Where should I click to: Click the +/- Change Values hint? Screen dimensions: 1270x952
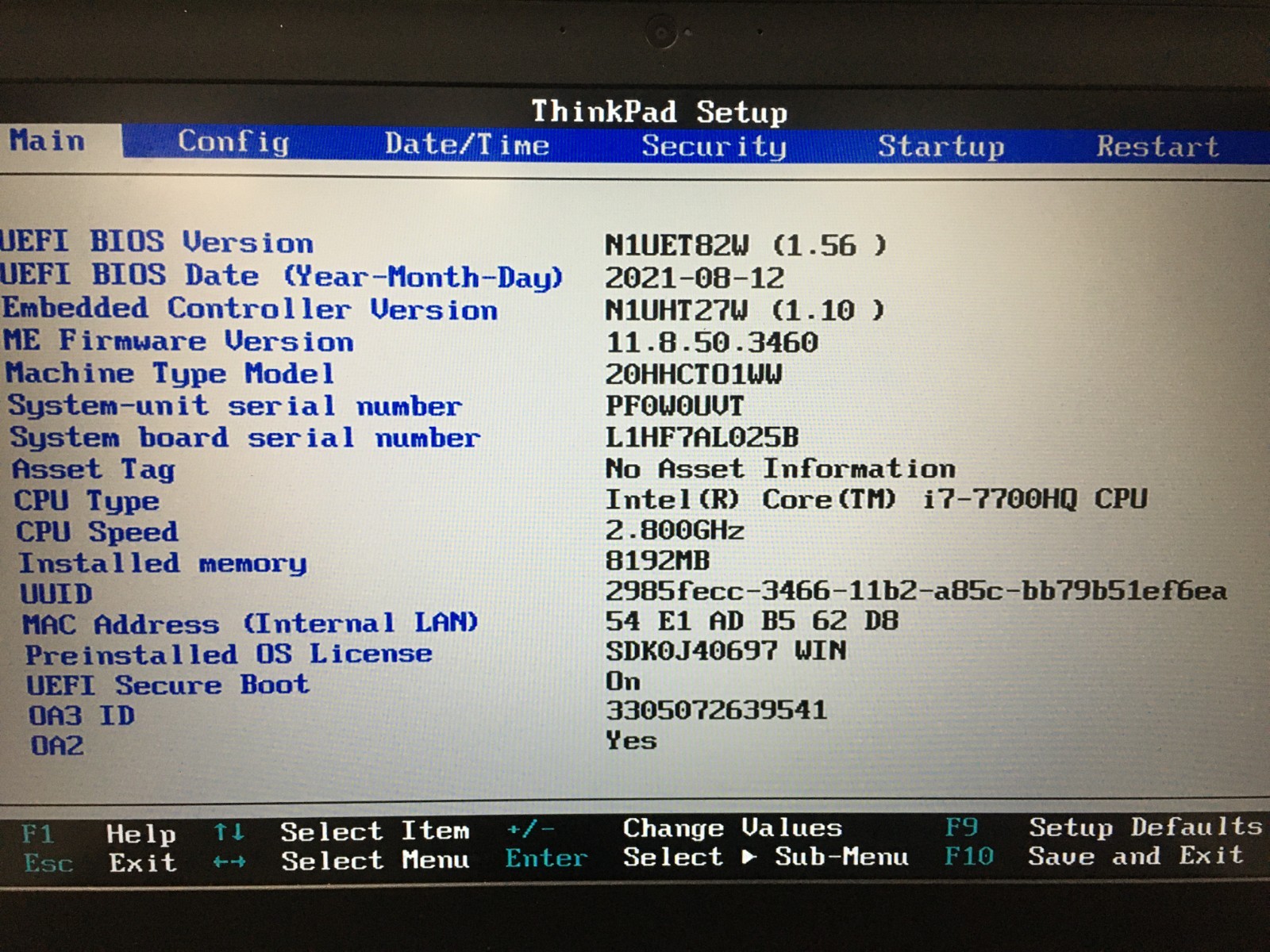674,829
